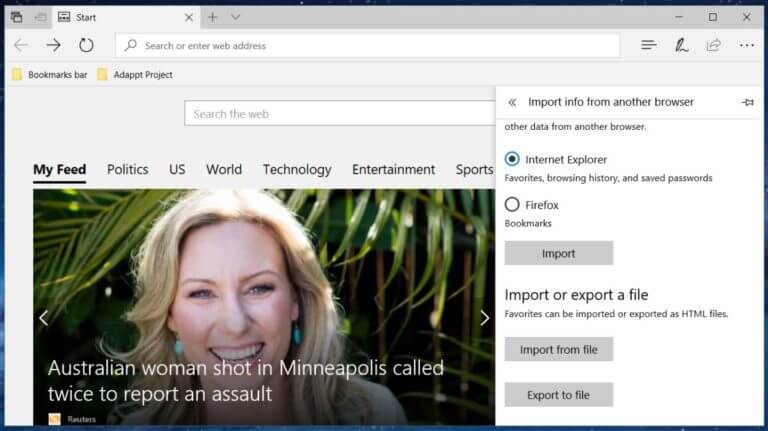Screen dimensions: 768x431
Task: Click the Export to file button
Action: pyautogui.click(x=558, y=395)
